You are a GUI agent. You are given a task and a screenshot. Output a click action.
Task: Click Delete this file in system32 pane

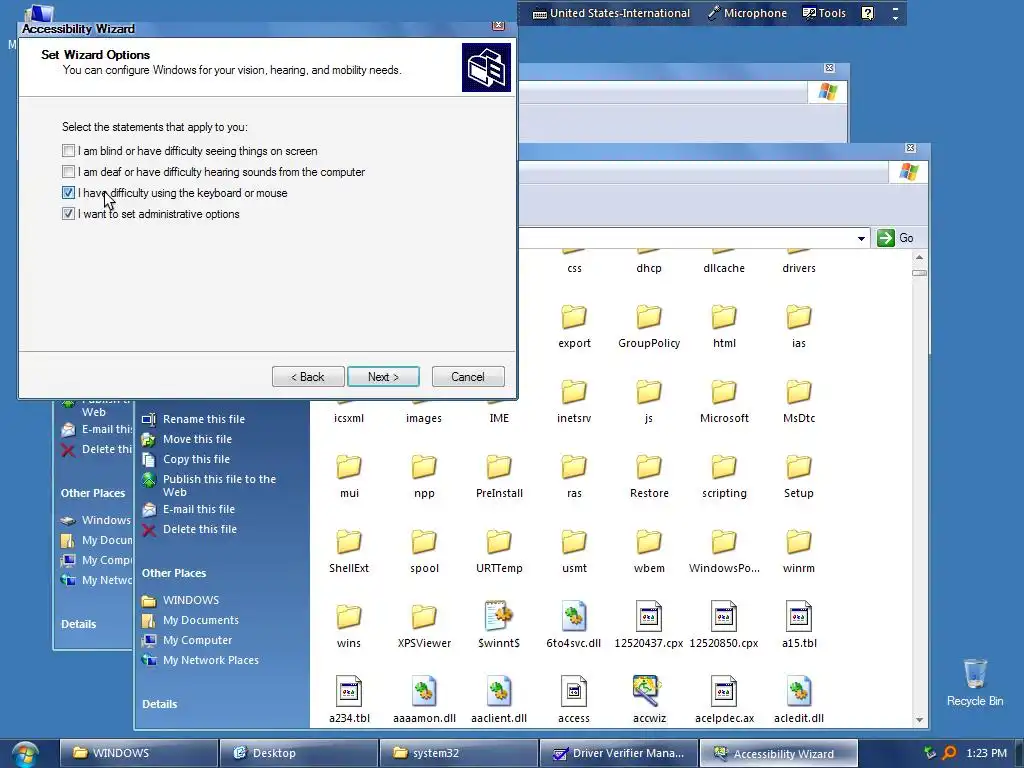point(200,529)
